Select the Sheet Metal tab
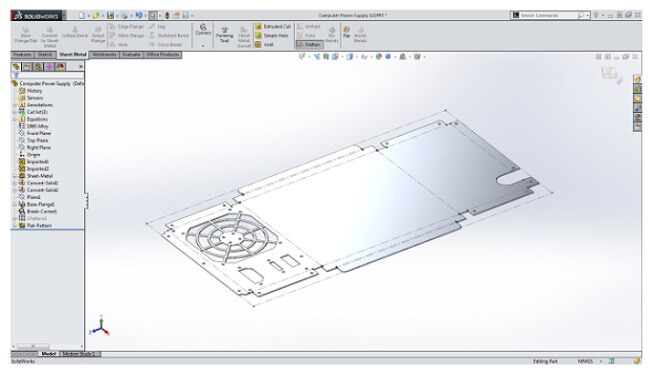 point(73,55)
